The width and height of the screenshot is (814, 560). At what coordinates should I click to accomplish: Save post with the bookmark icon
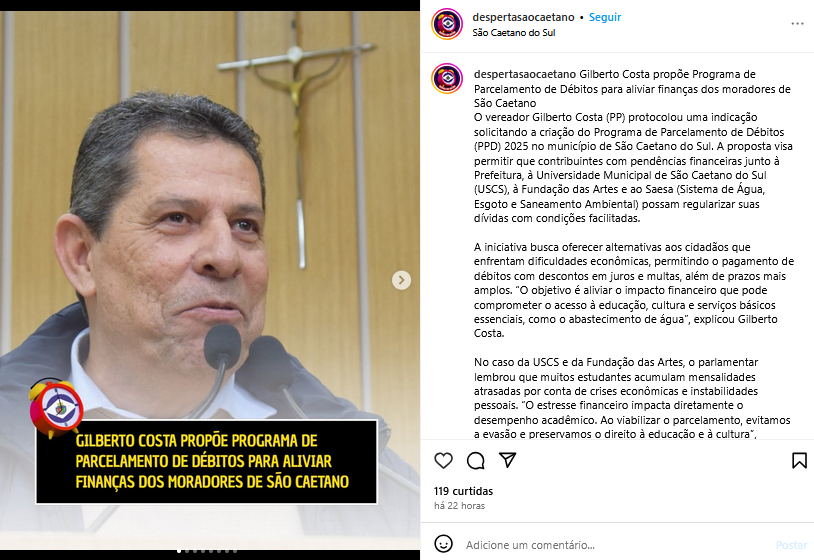tap(799, 460)
